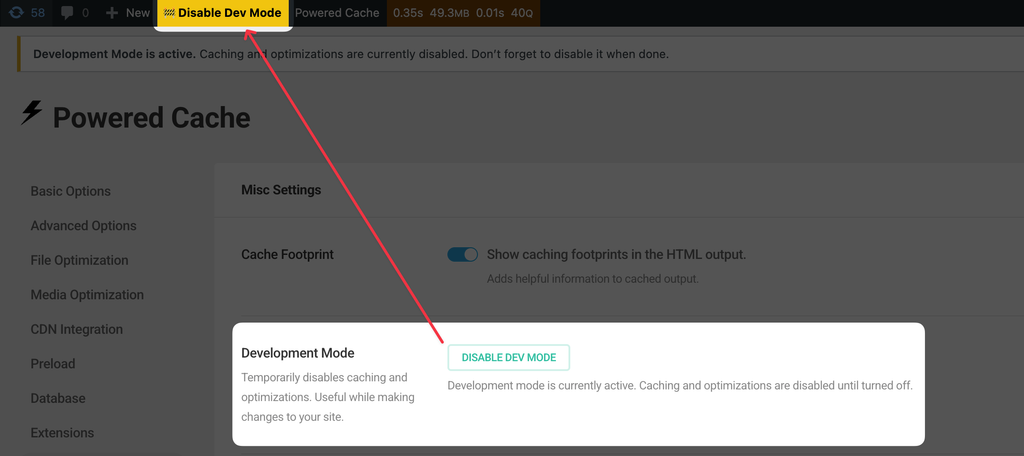This screenshot has width=1024, height=456.
Task: Click the updates icon showing 58
Action: click(x=26, y=13)
